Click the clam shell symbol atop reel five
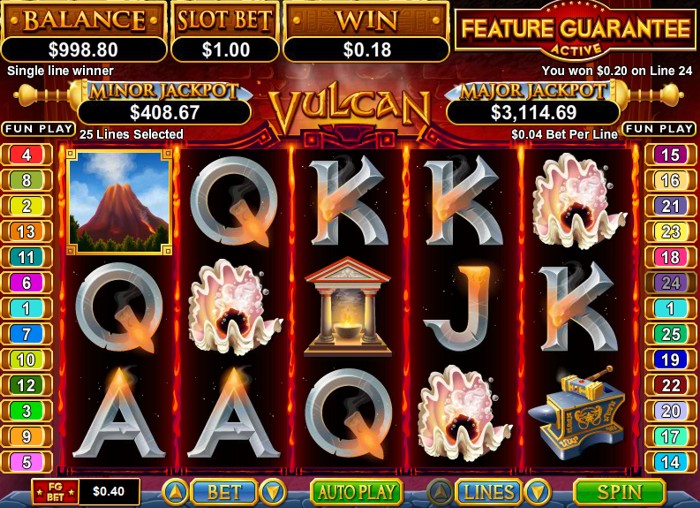The width and height of the screenshot is (700, 508). 579,201
